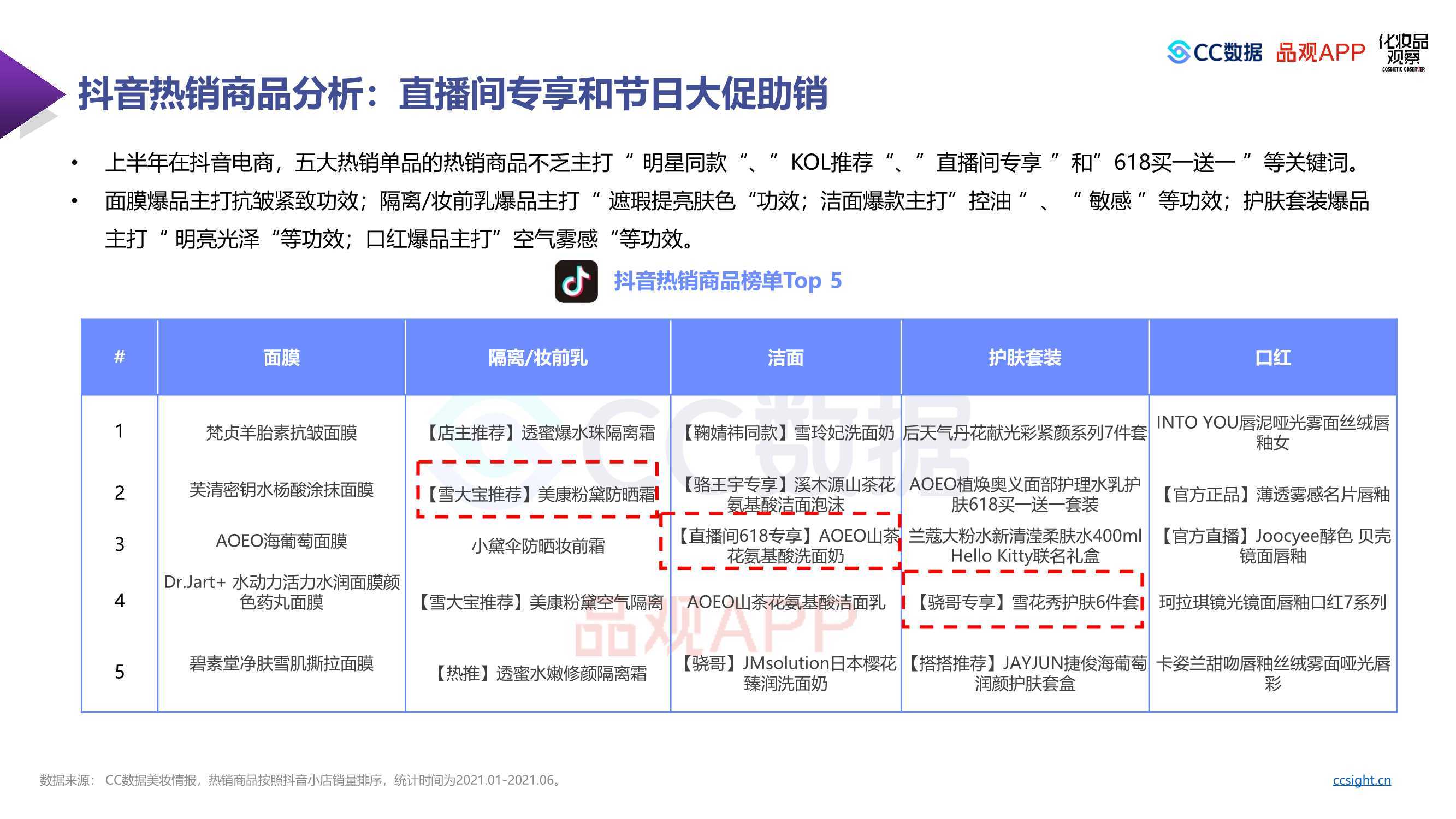
Task: Select cell 梵贞羊胎素抗皱面膜
Action: (x=281, y=433)
